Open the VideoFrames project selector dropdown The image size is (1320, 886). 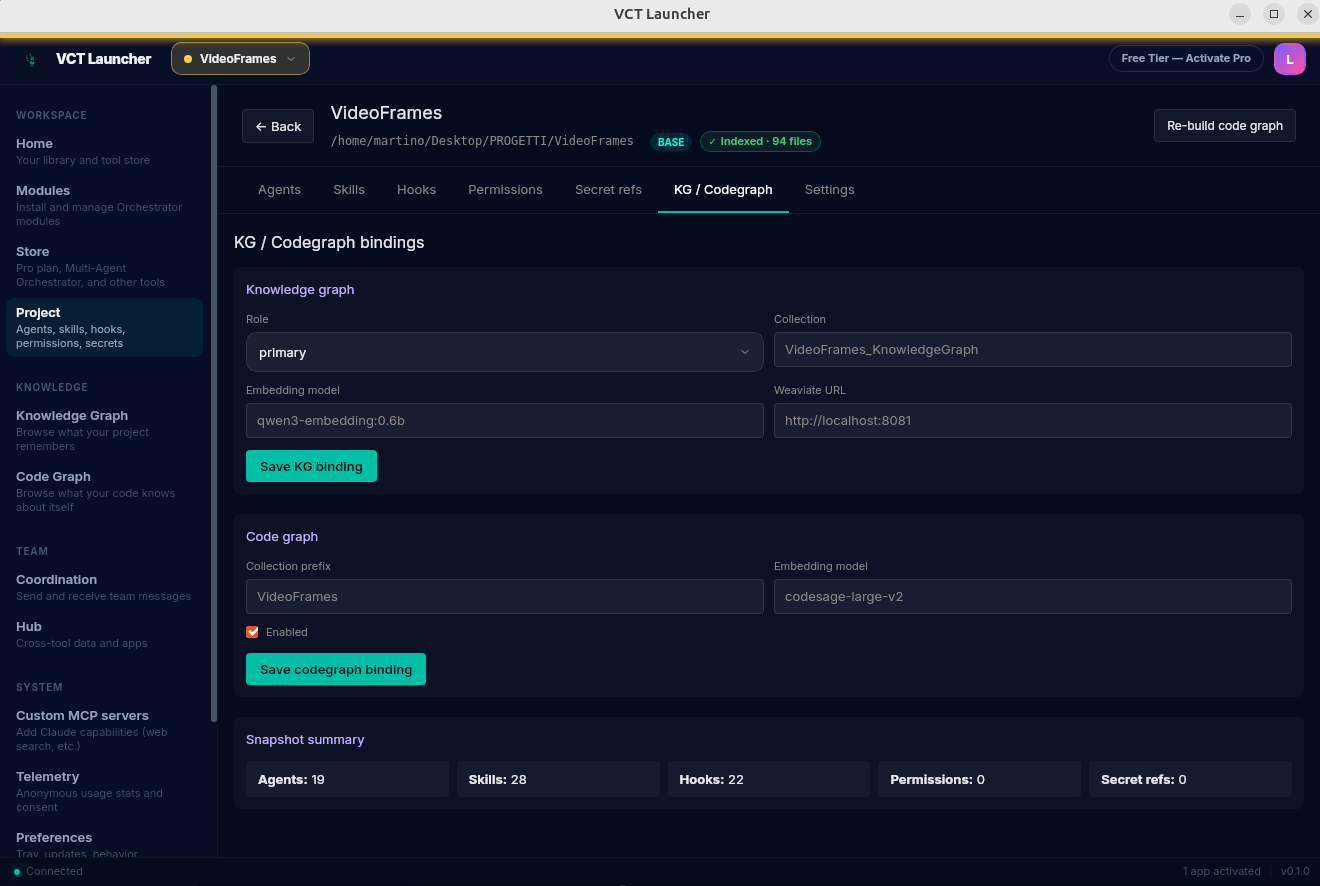(x=240, y=59)
